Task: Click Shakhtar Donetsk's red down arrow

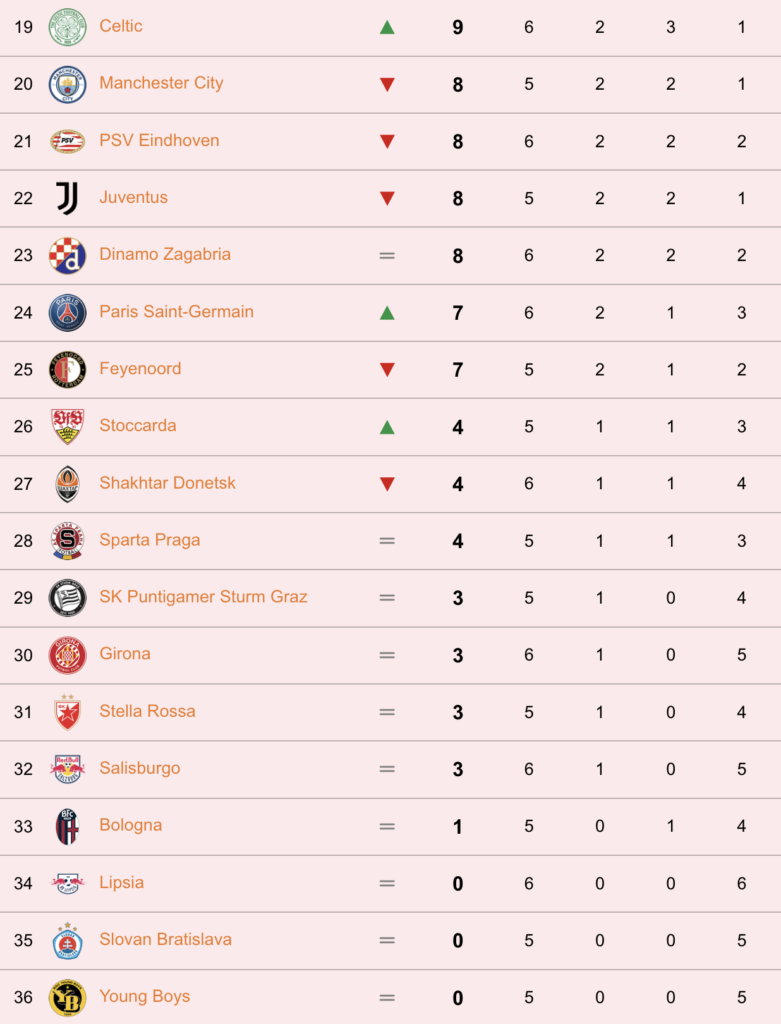Action: [387, 484]
